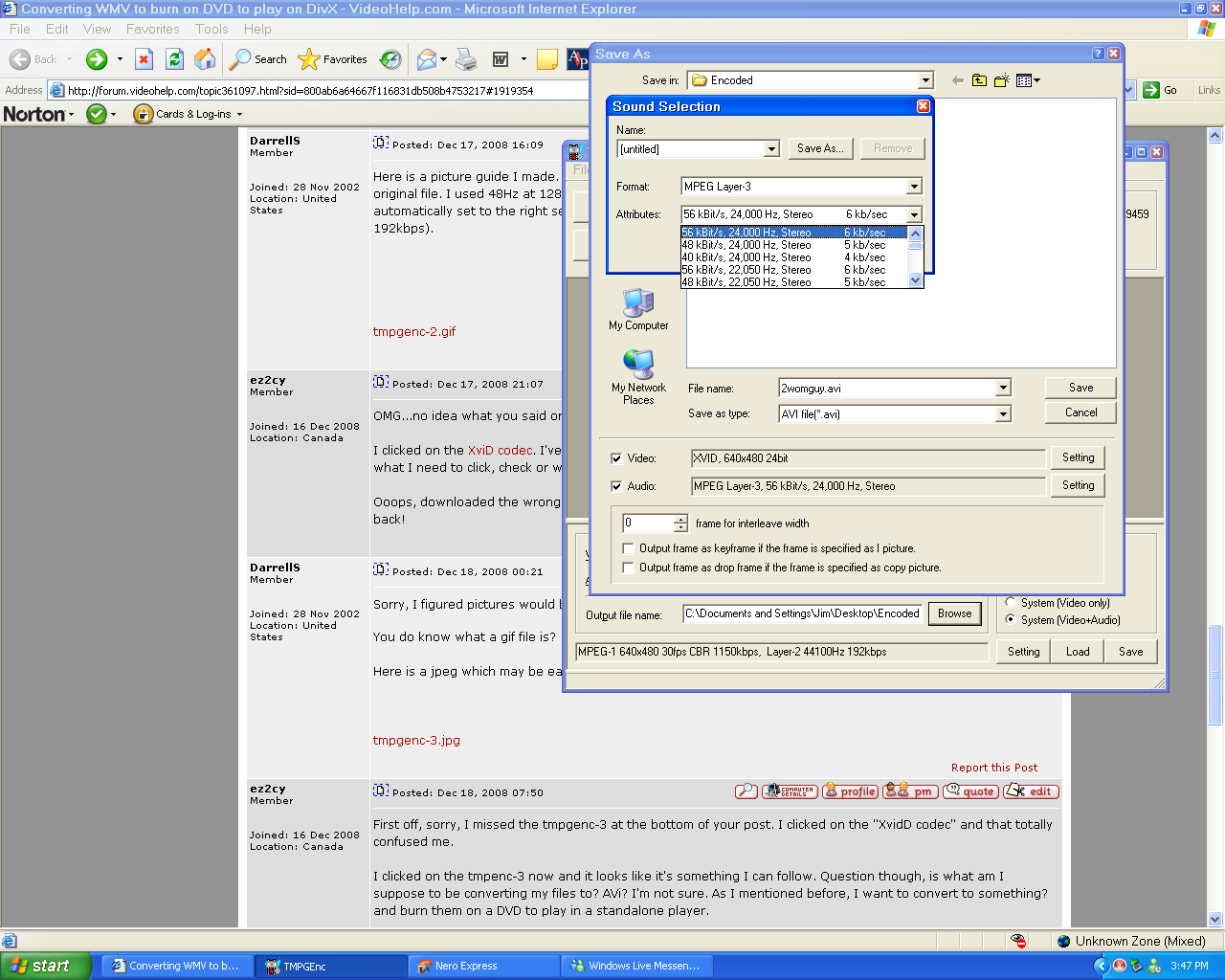Click the Browse button in TMPGEnc
The image size is (1225, 980).
point(954,613)
